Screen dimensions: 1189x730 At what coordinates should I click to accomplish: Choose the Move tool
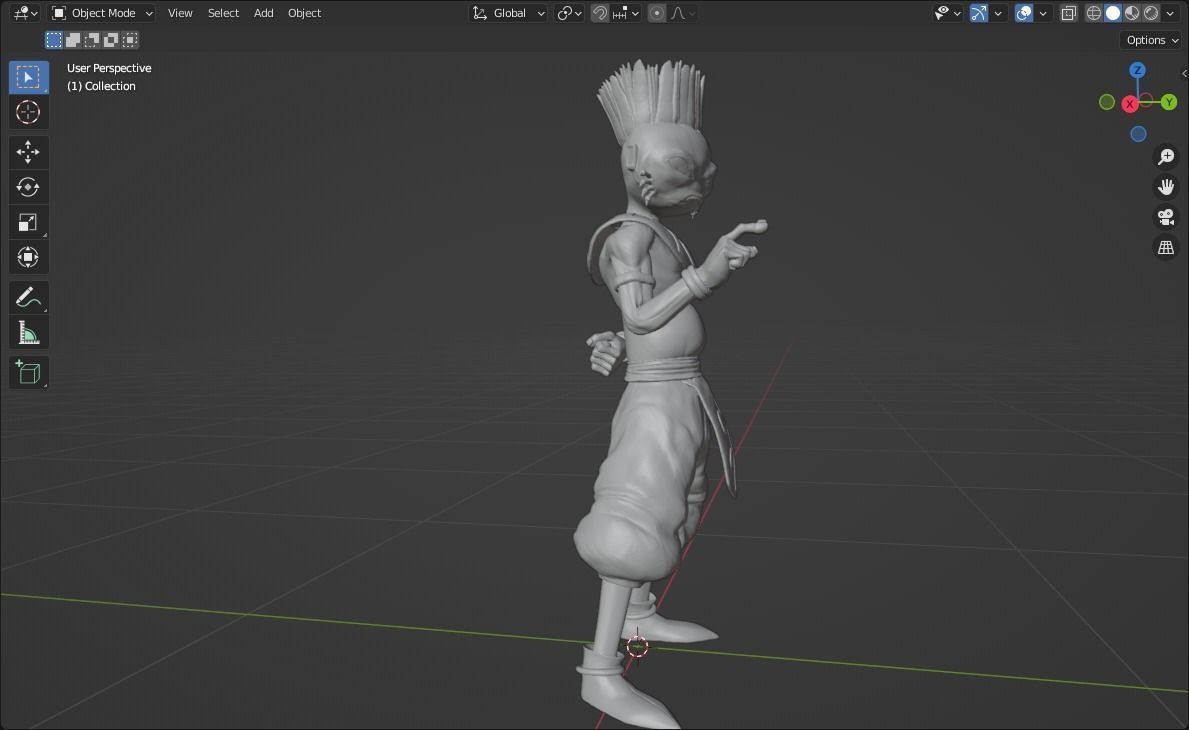(29, 152)
